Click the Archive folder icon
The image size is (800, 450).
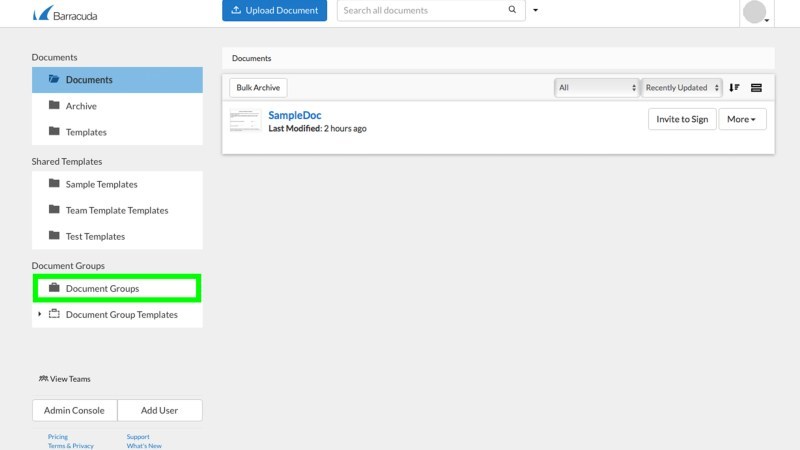54,106
